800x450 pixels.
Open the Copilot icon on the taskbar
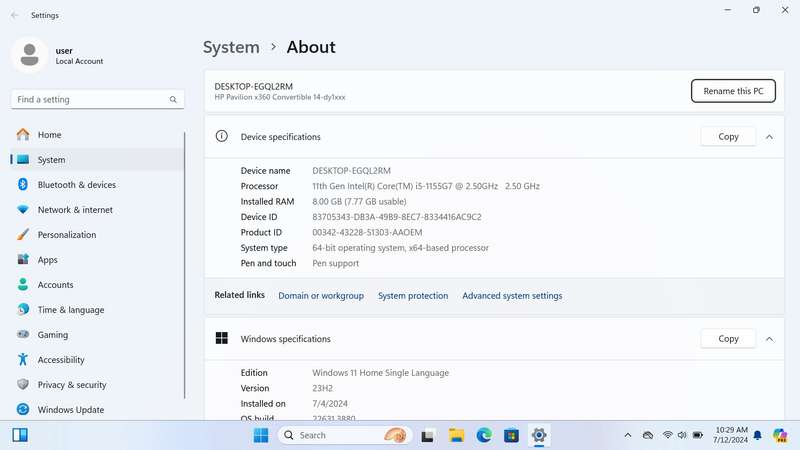pos(780,435)
